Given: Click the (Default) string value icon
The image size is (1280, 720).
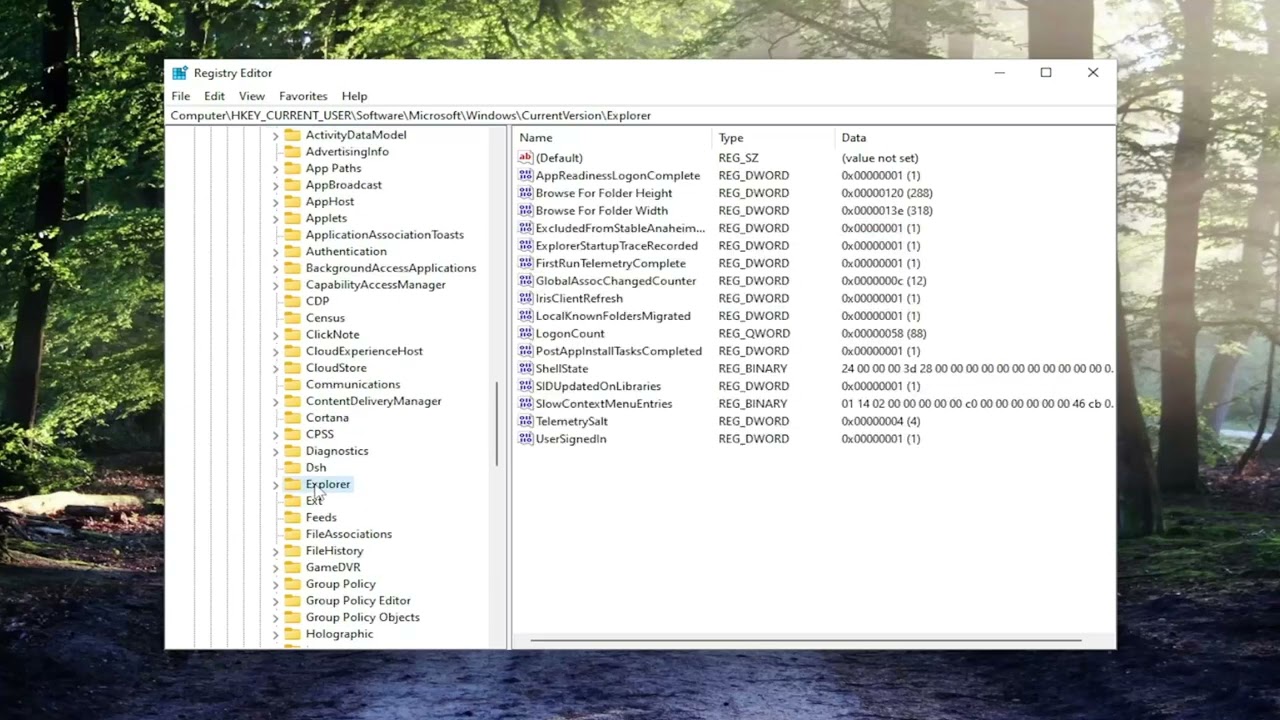Looking at the screenshot, I should click(x=525, y=158).
